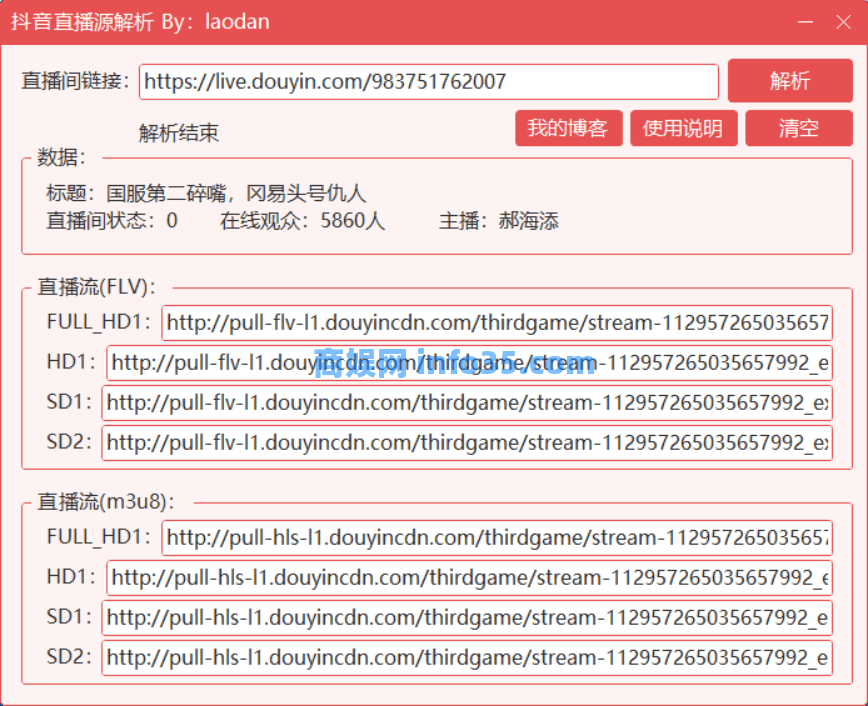Image resolution: width=868 pixels, height=706 pixels.
Task: Click the 主播: 郝海添 text
Action: (499, 221)
